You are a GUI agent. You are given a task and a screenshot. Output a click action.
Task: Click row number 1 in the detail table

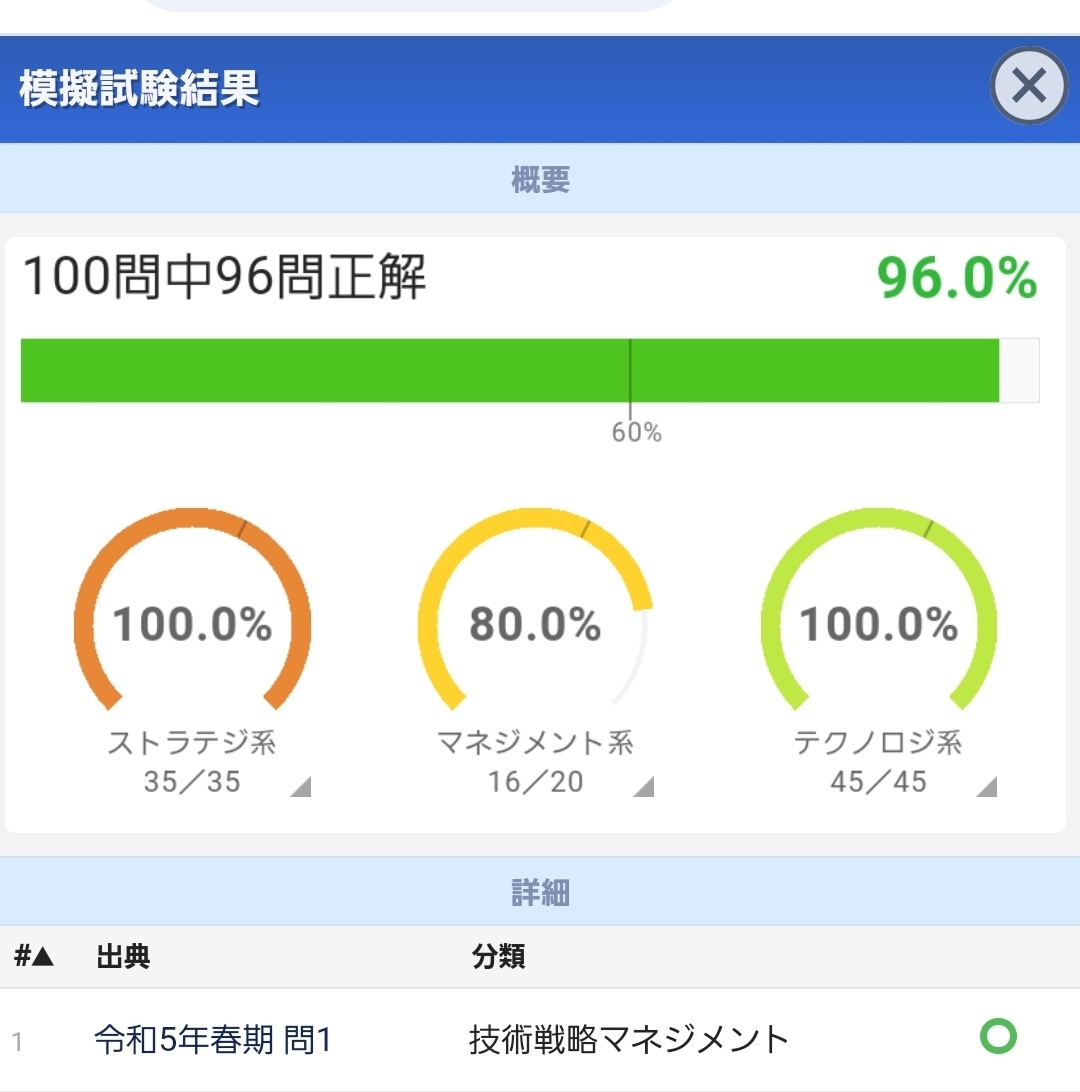pos(17,1042)
